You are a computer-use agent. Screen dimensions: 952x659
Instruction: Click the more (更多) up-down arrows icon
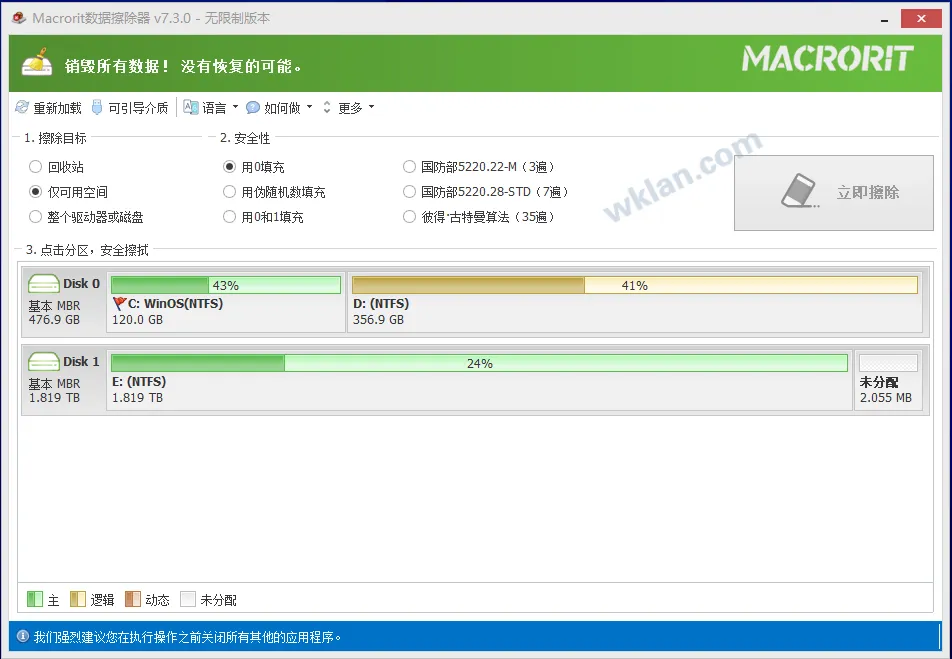(327, 108)
